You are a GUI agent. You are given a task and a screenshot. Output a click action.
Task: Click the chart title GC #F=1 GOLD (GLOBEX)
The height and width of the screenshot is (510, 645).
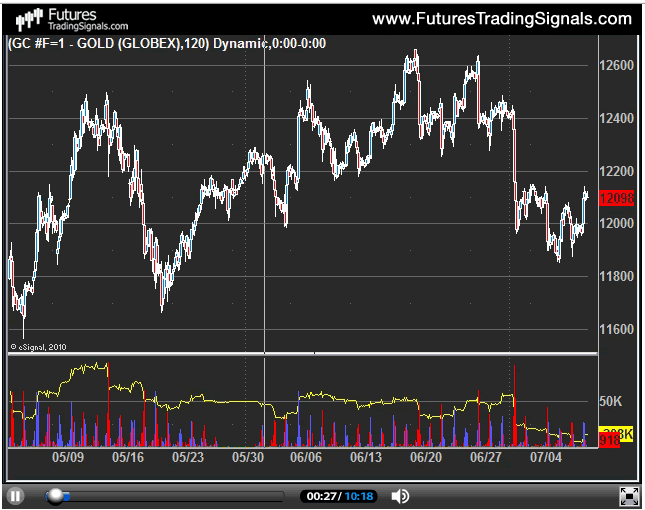click(167, 43)
